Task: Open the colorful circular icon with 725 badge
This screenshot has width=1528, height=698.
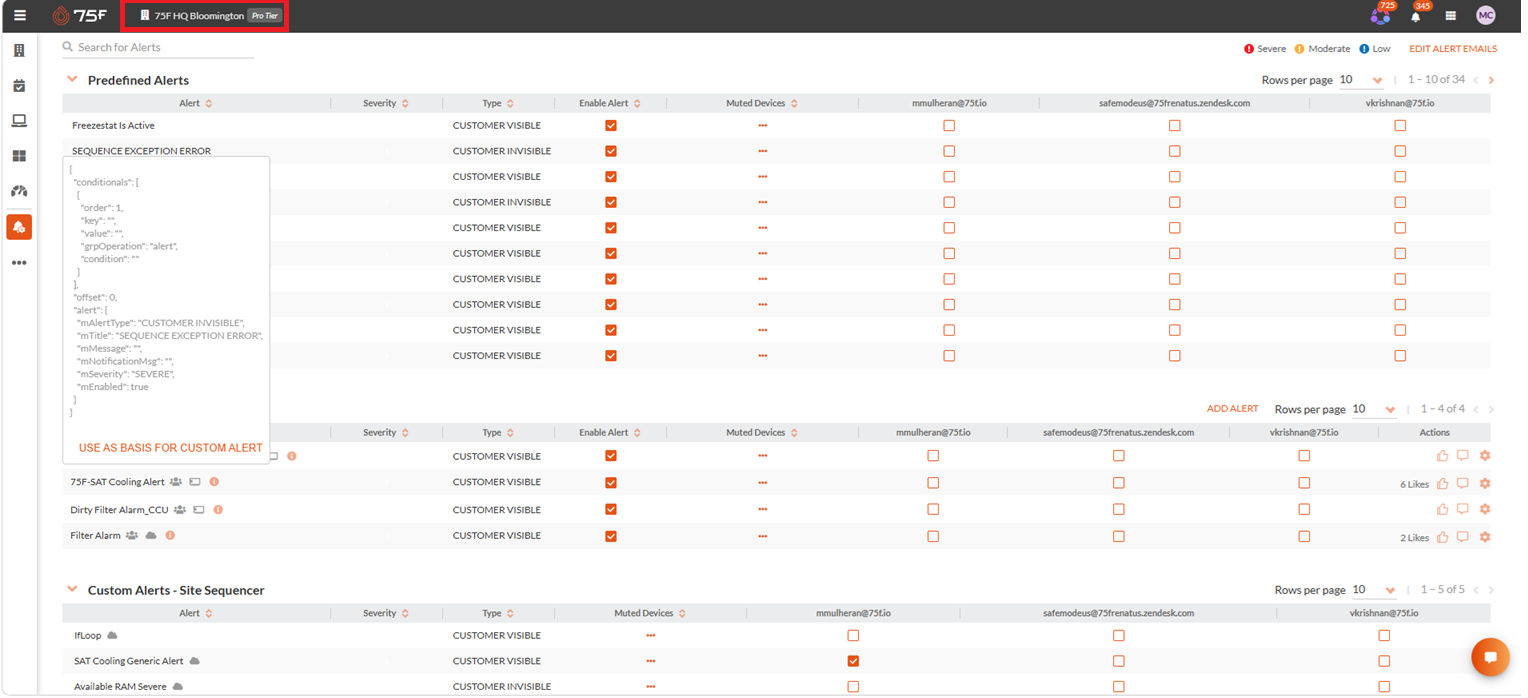Action: pyautogui.click(x=1380, y=16)
